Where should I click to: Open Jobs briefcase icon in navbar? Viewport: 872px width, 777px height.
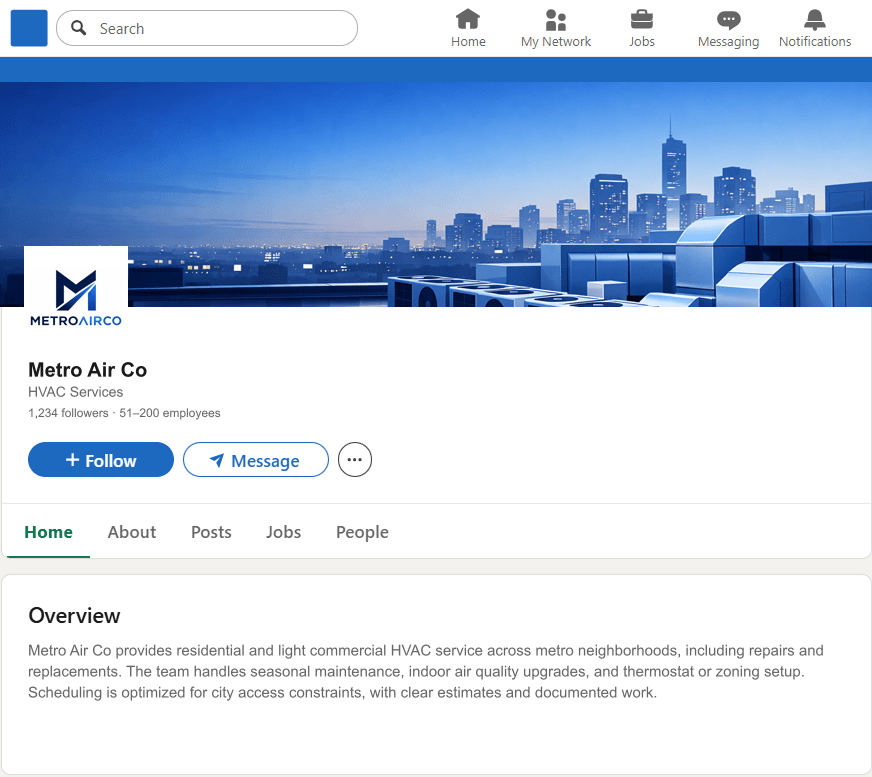pos(641,19)
